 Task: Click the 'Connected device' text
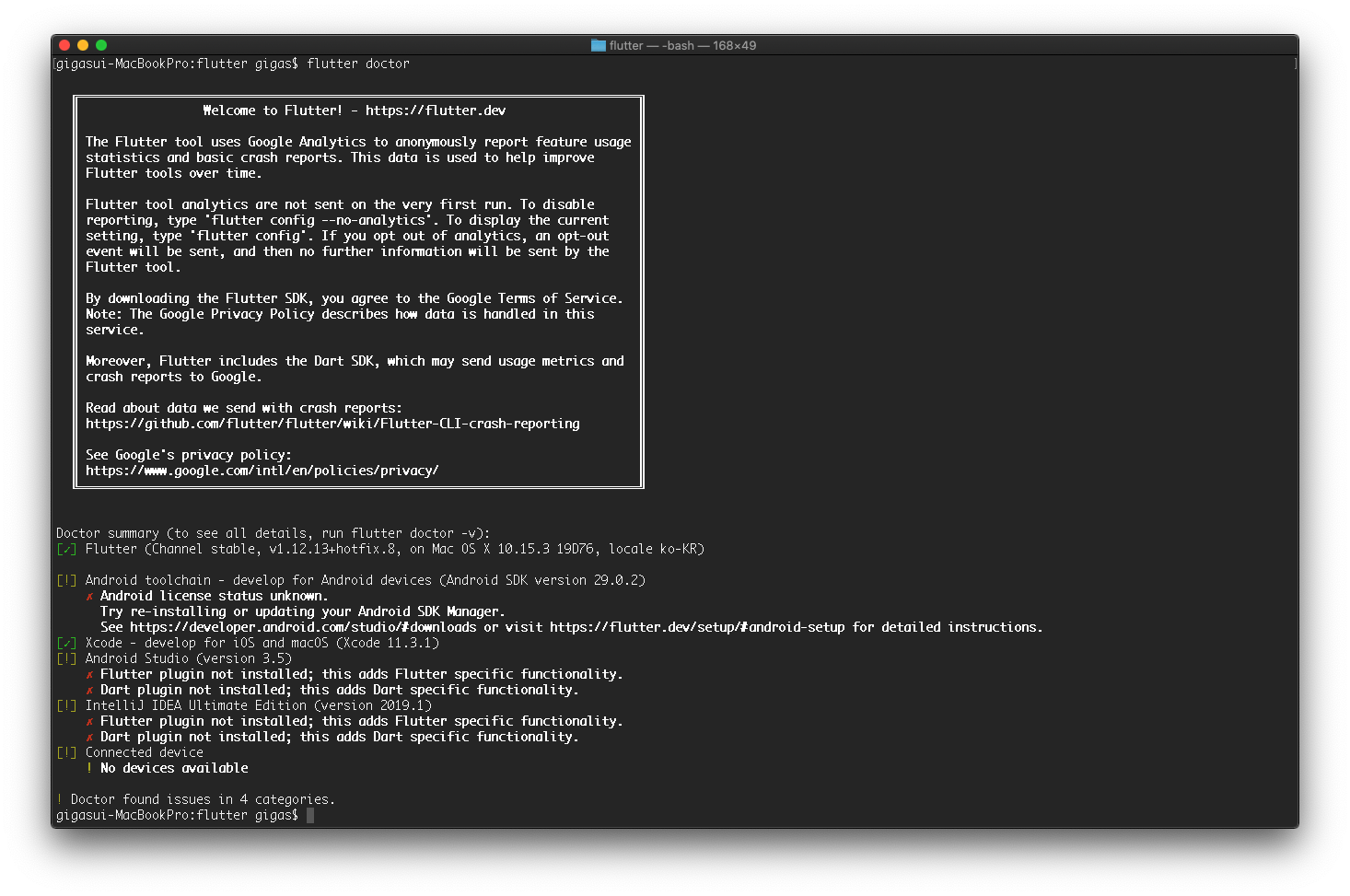[x=145, y=752]
